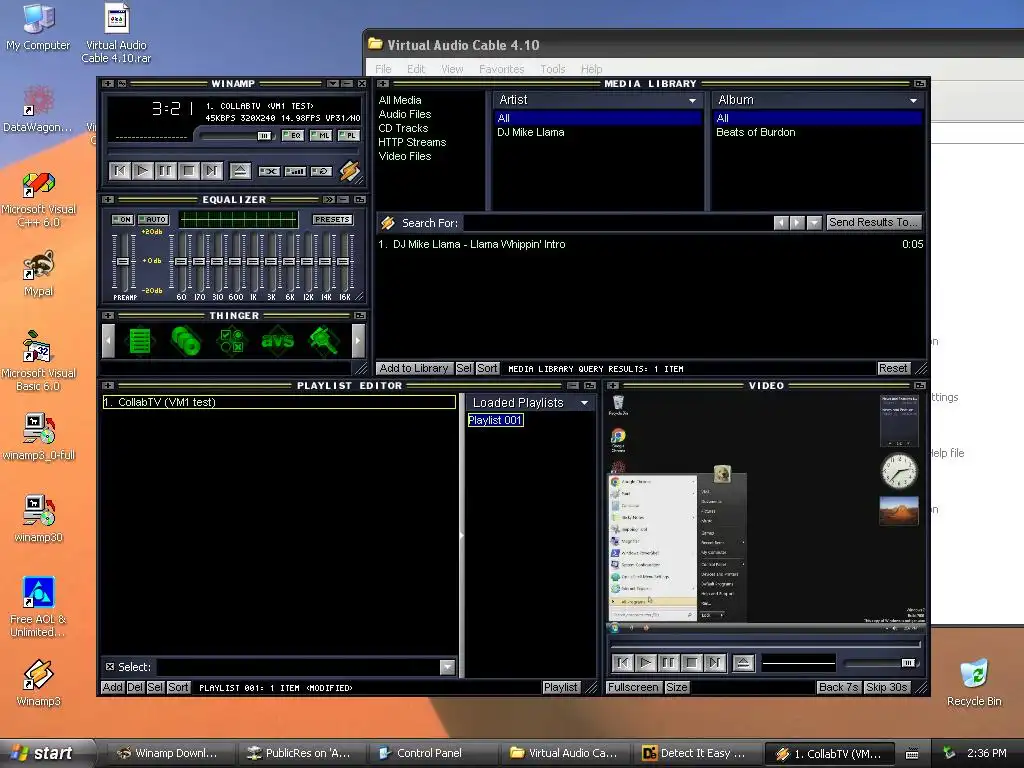
Task: Open the playlist editor Playlist menu
Action: tap(560, 687)
